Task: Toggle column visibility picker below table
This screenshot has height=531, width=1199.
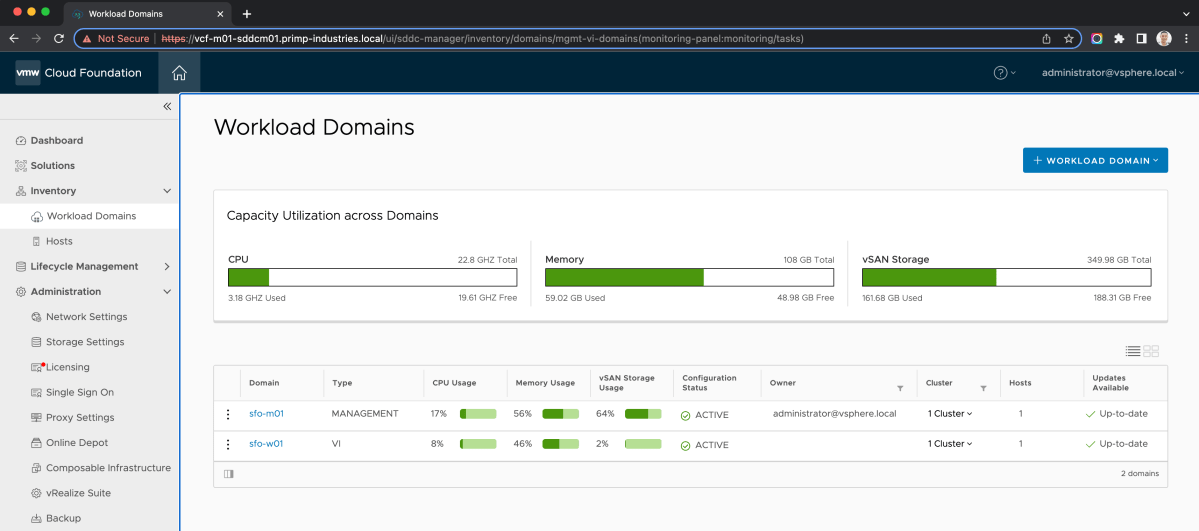Action: tap(229, 474)
